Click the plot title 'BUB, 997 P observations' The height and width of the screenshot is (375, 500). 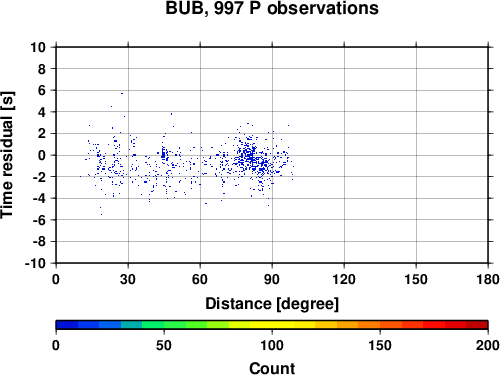point(272,8)
